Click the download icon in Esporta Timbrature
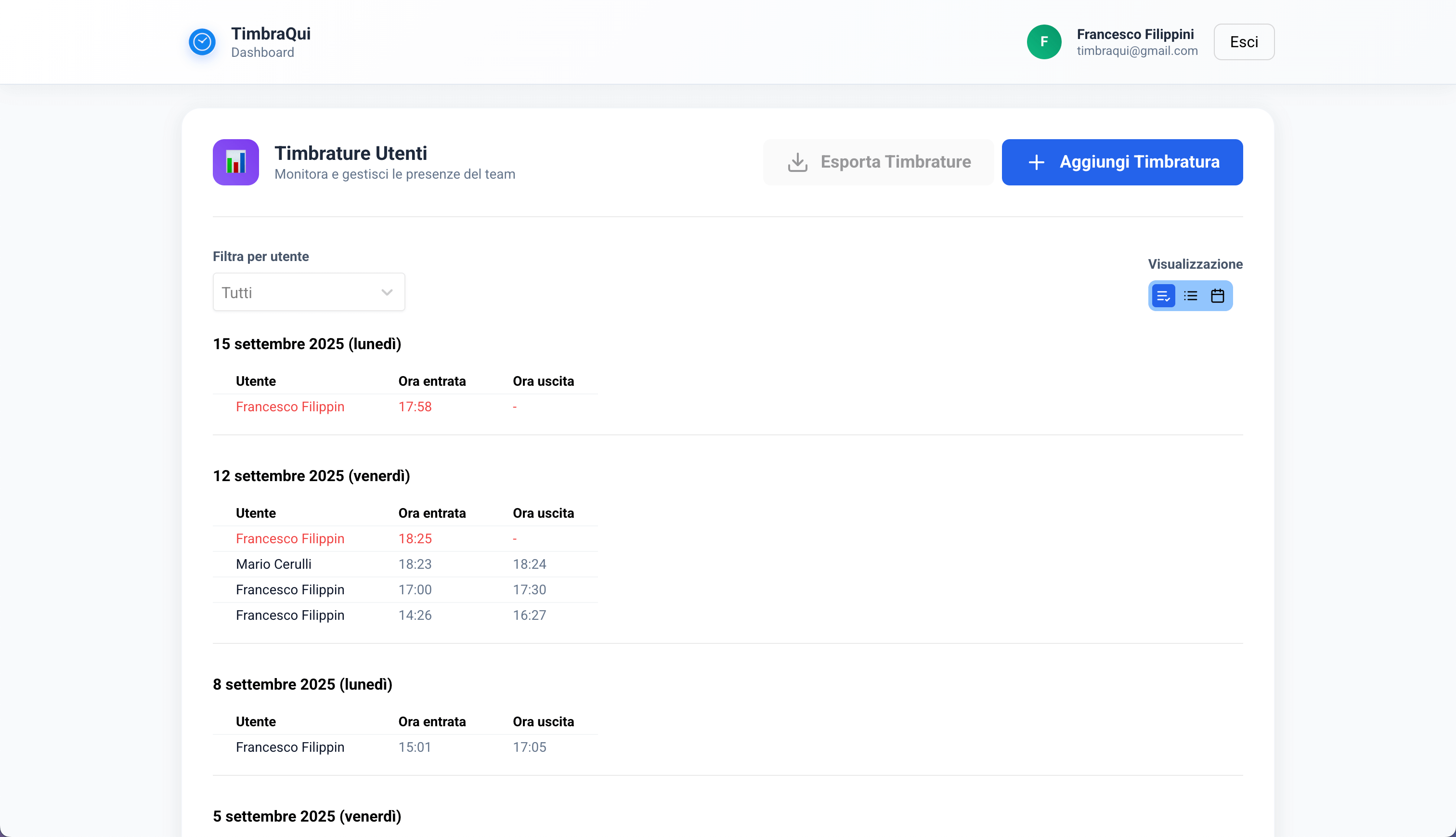The height and width of the screenshot is (837, 1456). coord(797,162)
